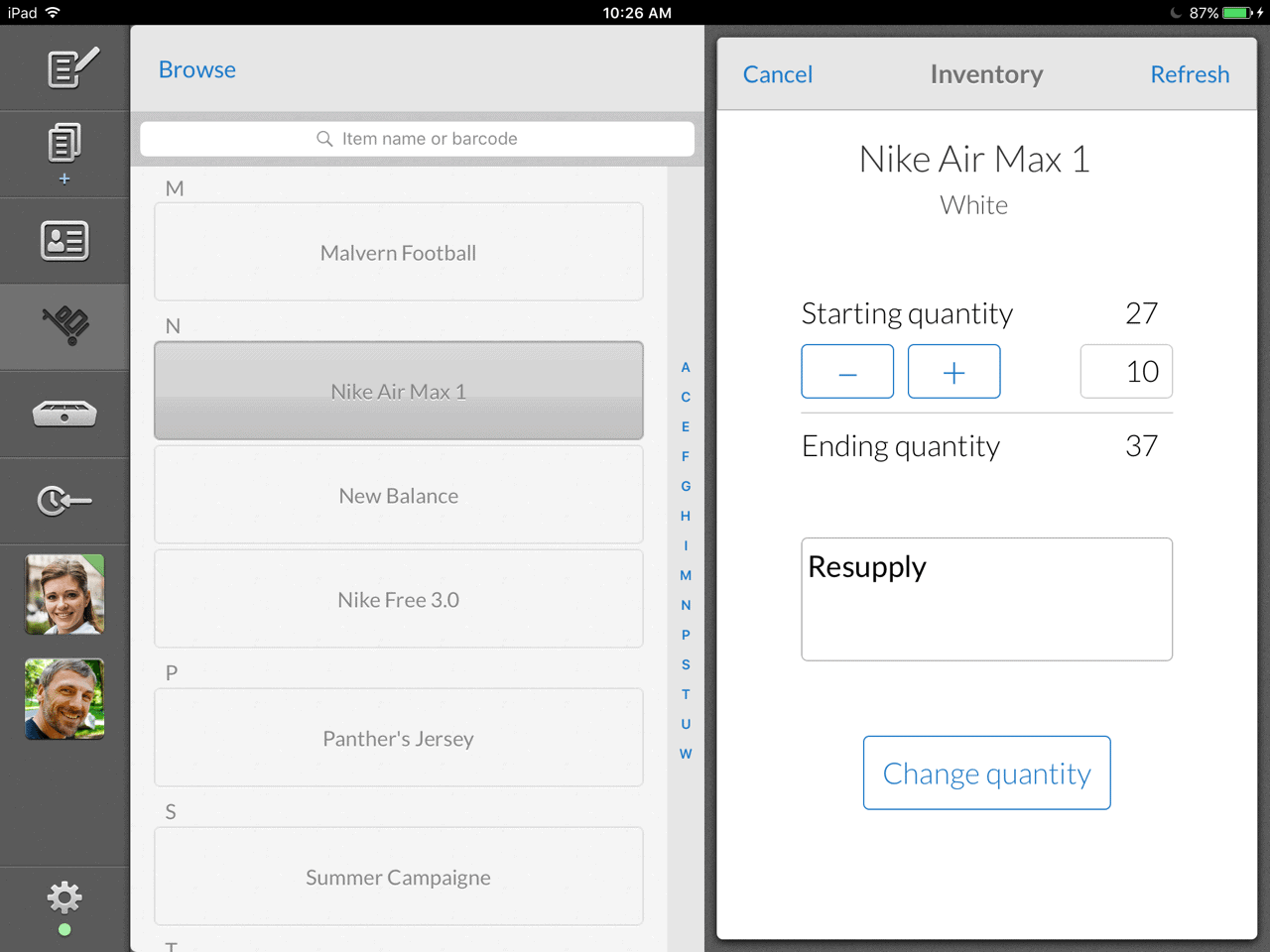The height and width of the screenshot is (952, 1270).
Task: Jump to letter G in index
Action: pos(686,486)
